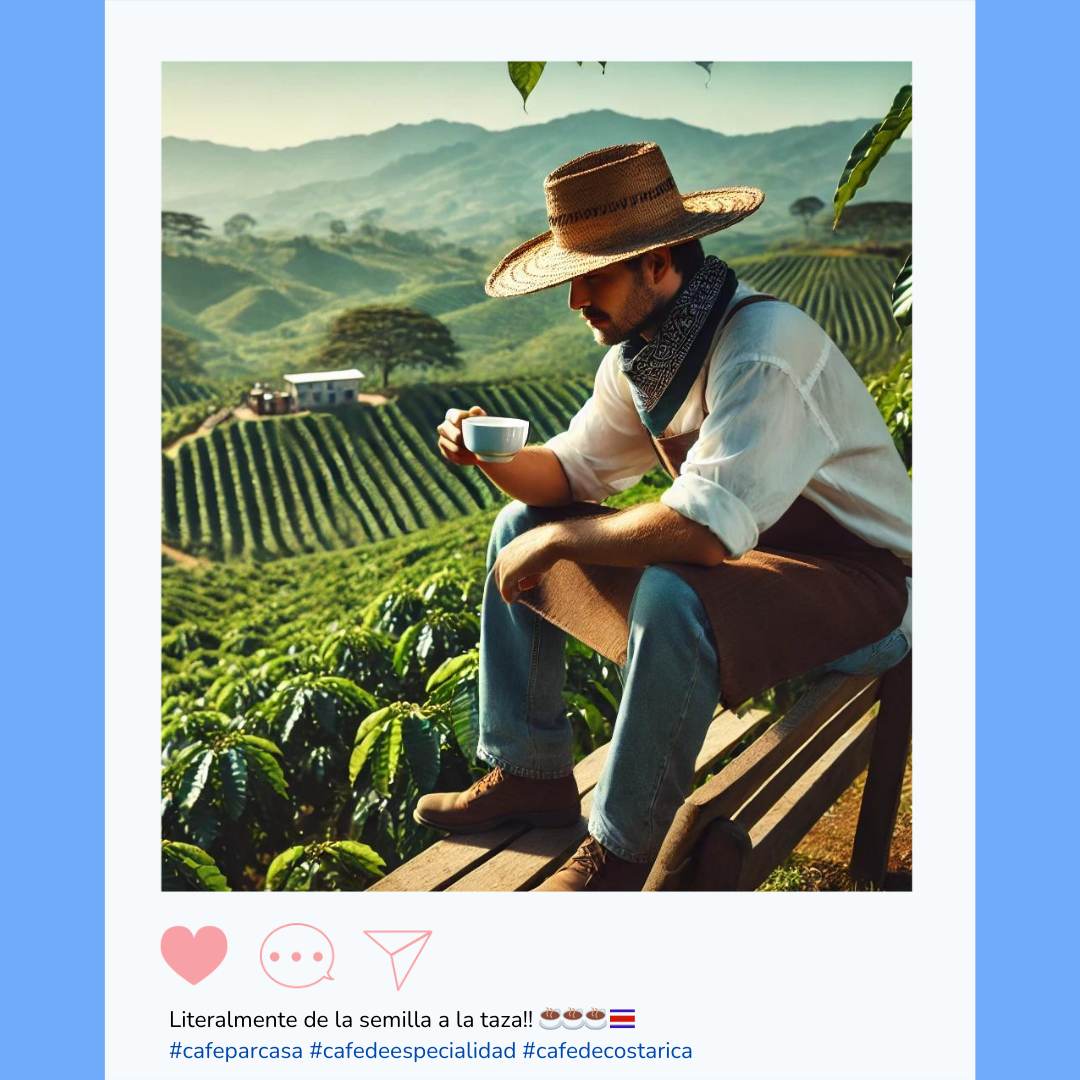Click the middle coffee cup emoji
The width and height of the screenshot is (1080, 1080).
click(x=573, y=1018)
